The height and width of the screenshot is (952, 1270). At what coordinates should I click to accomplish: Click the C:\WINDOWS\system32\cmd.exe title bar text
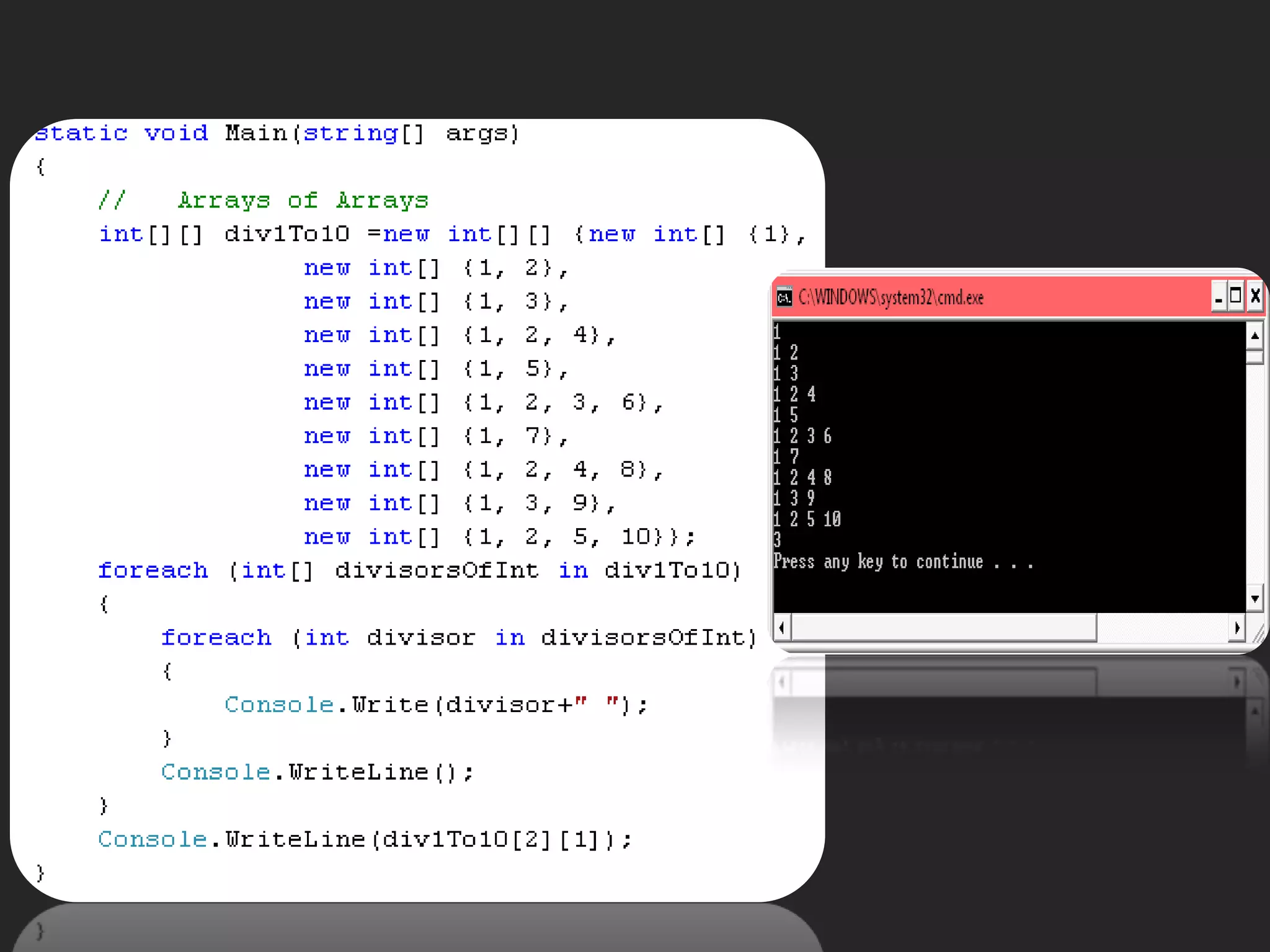click(890, 298)
